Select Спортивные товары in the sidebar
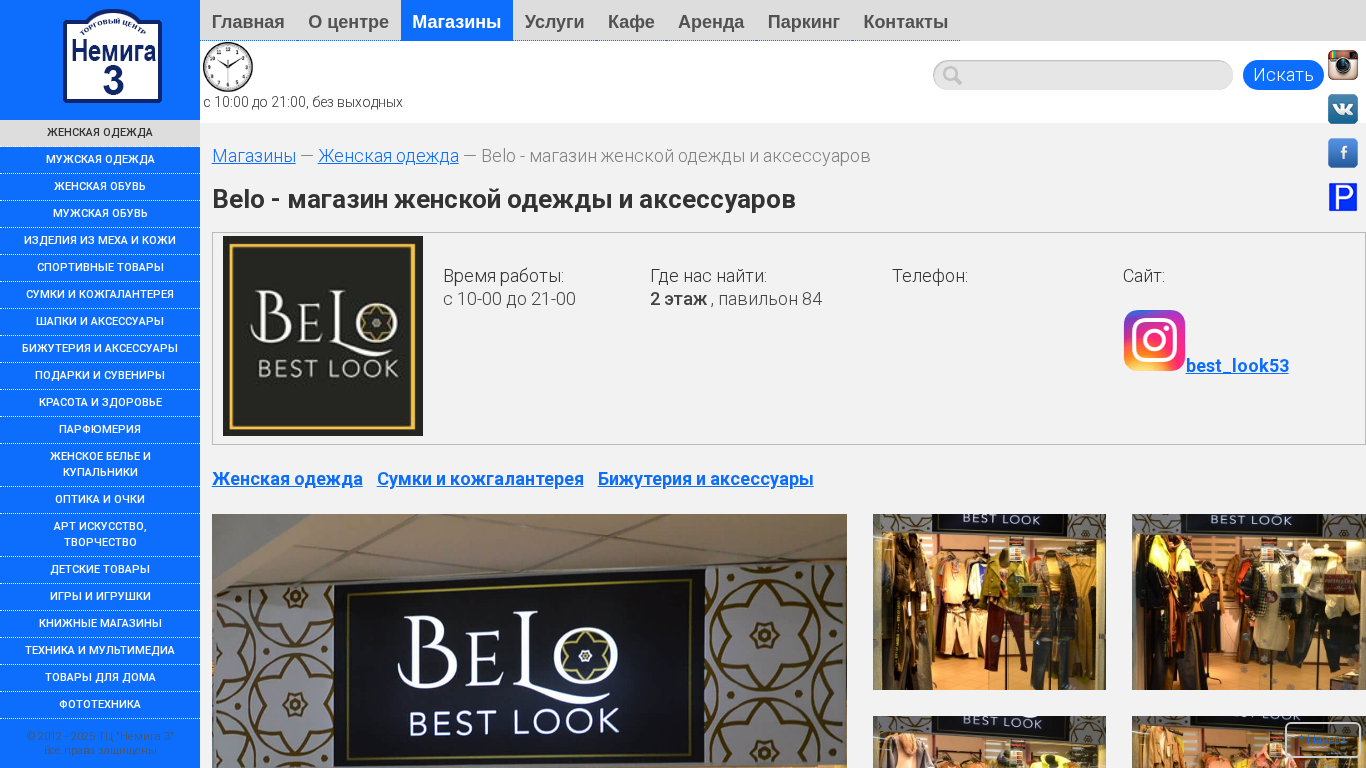Image resolution: width=1366 pixels, height=768 pixels. tap(100, 268)
